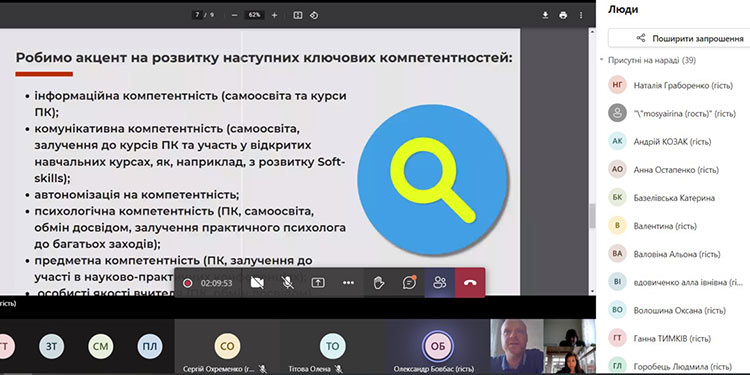This screenshot has height=375, width=750.
Task: Click the page number field showing 7
Action: tap(198, 15)
